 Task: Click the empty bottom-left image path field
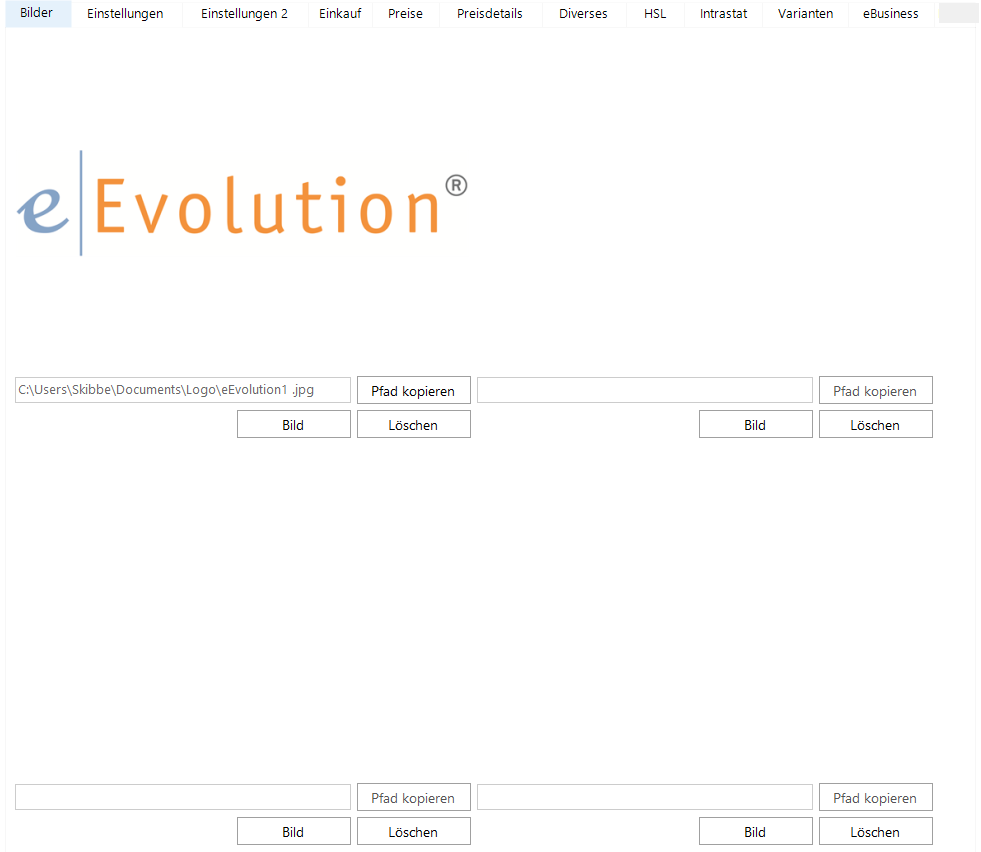coord(183,797)
